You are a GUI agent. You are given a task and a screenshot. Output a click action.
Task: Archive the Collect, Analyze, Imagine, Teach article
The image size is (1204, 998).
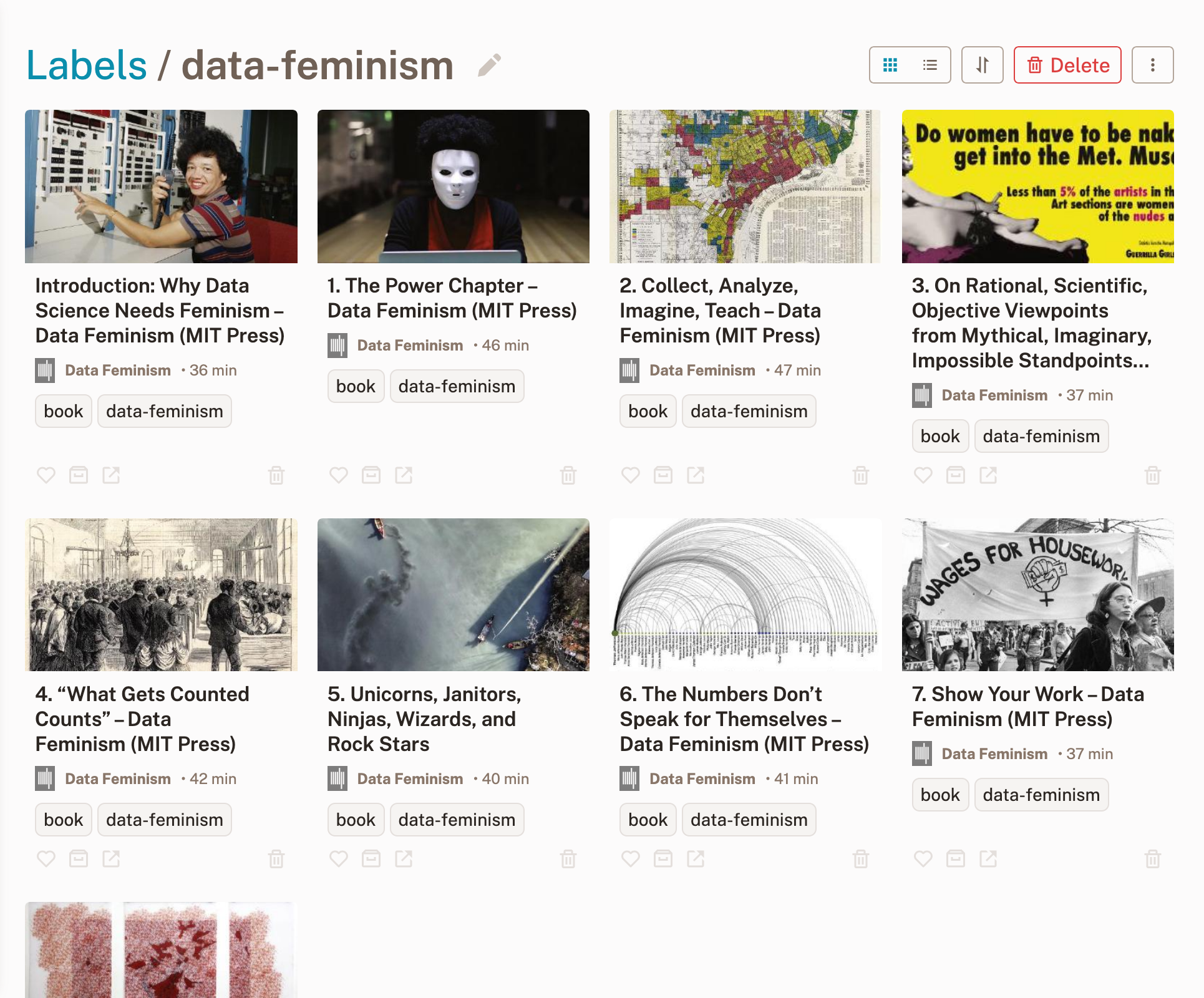[x=663, y=475]
